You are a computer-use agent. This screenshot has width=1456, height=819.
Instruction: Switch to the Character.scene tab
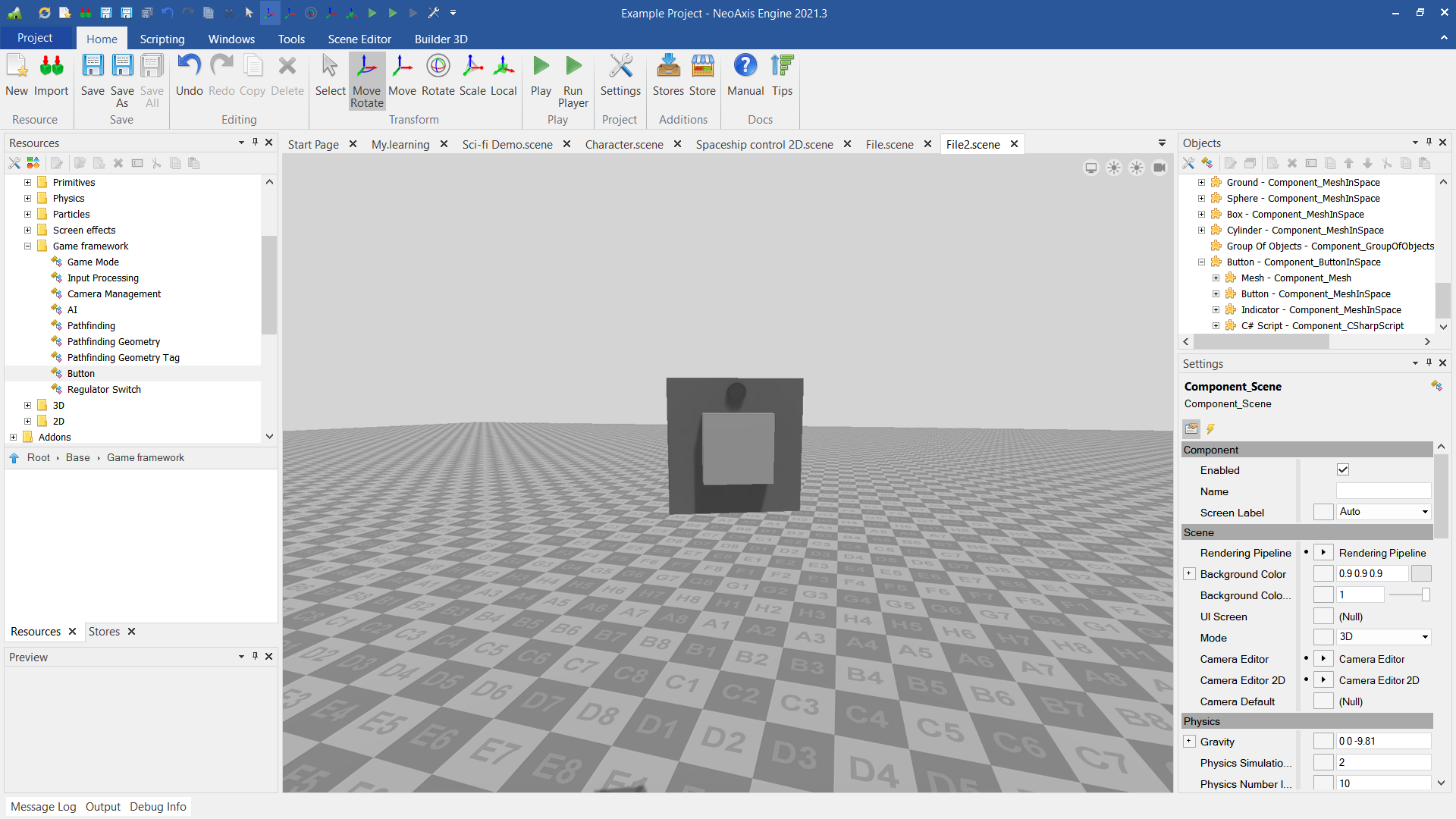[x=623, y=144]
